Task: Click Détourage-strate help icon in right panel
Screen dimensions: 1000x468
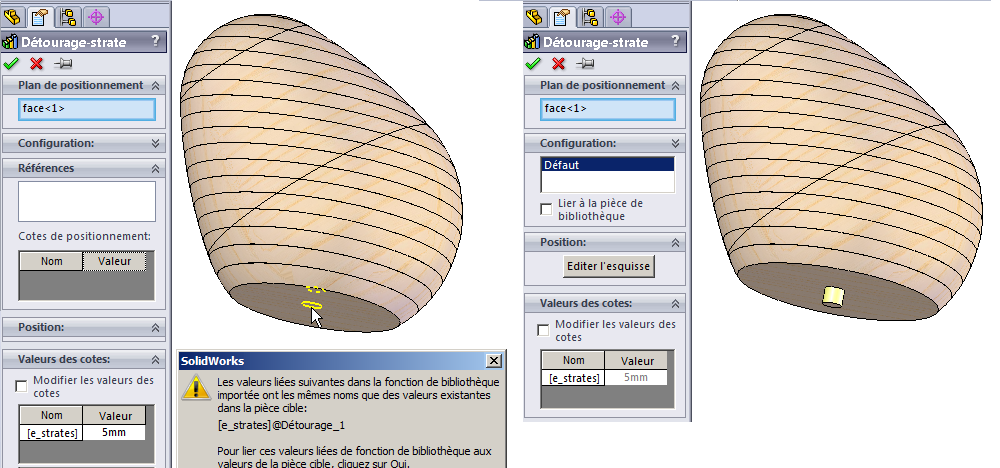Action: (x=677, y=41)
